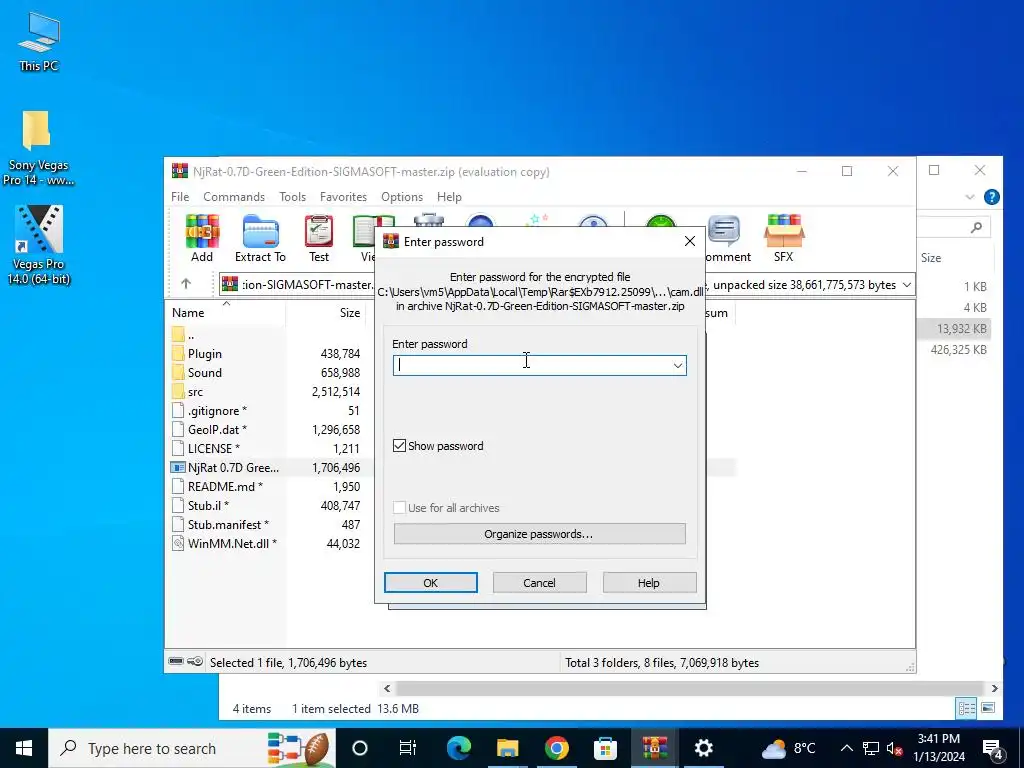Expand the archive path dropdown arrow
The image size is (1024, 768).
tap(907, 285)
